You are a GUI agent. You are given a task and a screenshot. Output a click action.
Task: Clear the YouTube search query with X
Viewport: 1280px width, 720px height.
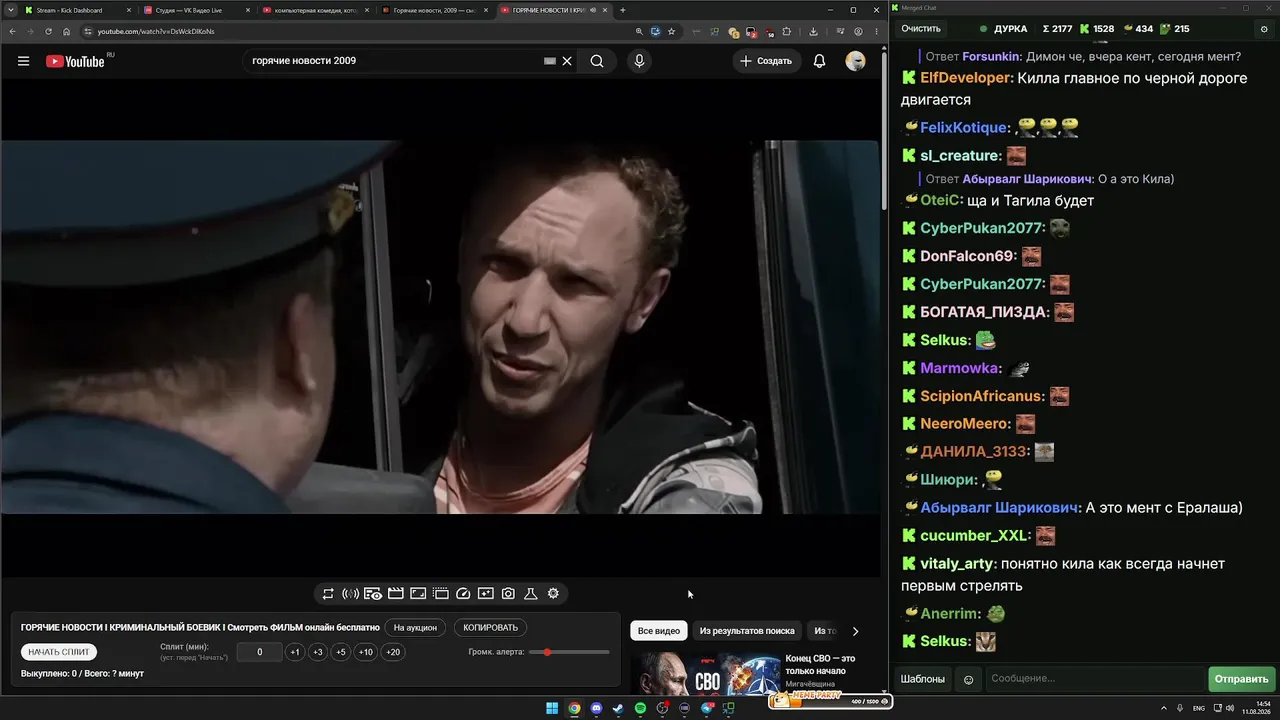567,61
